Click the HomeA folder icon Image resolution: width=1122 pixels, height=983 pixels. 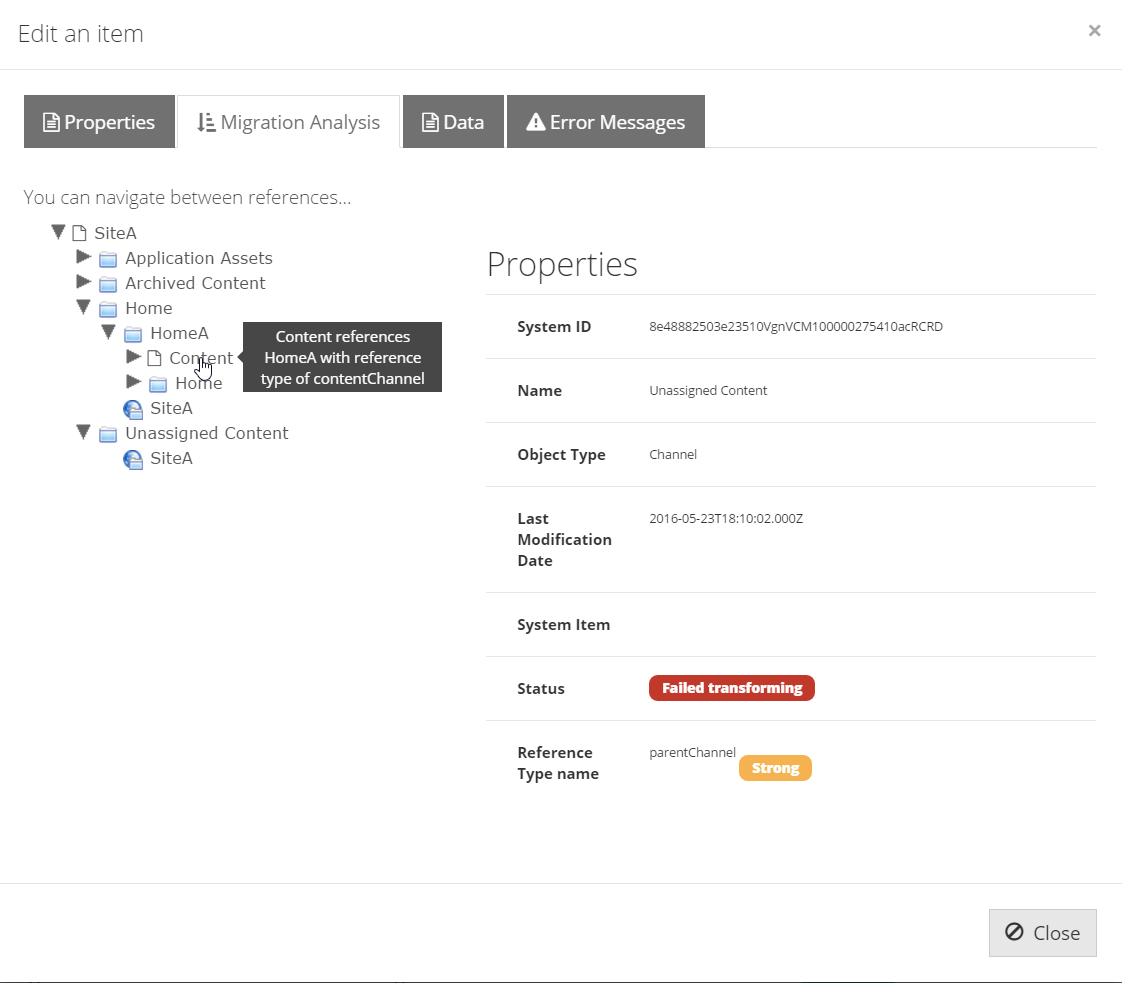click(x=133, y=334)
